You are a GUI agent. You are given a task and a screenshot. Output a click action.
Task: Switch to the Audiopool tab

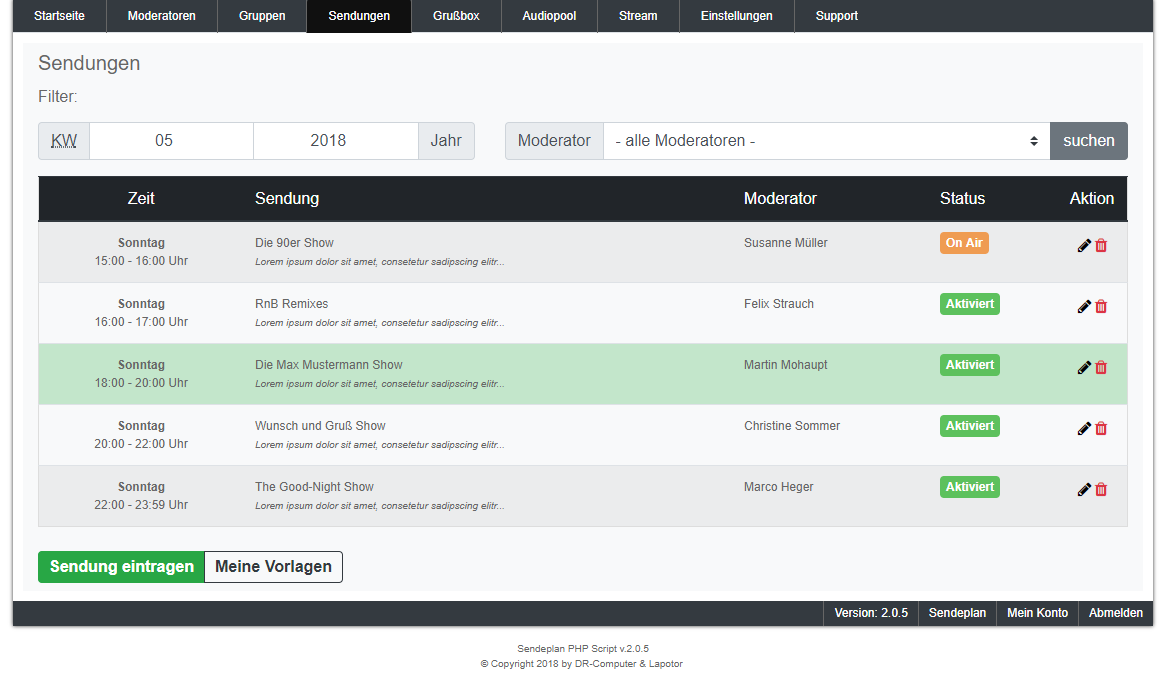tap(549, 16)
